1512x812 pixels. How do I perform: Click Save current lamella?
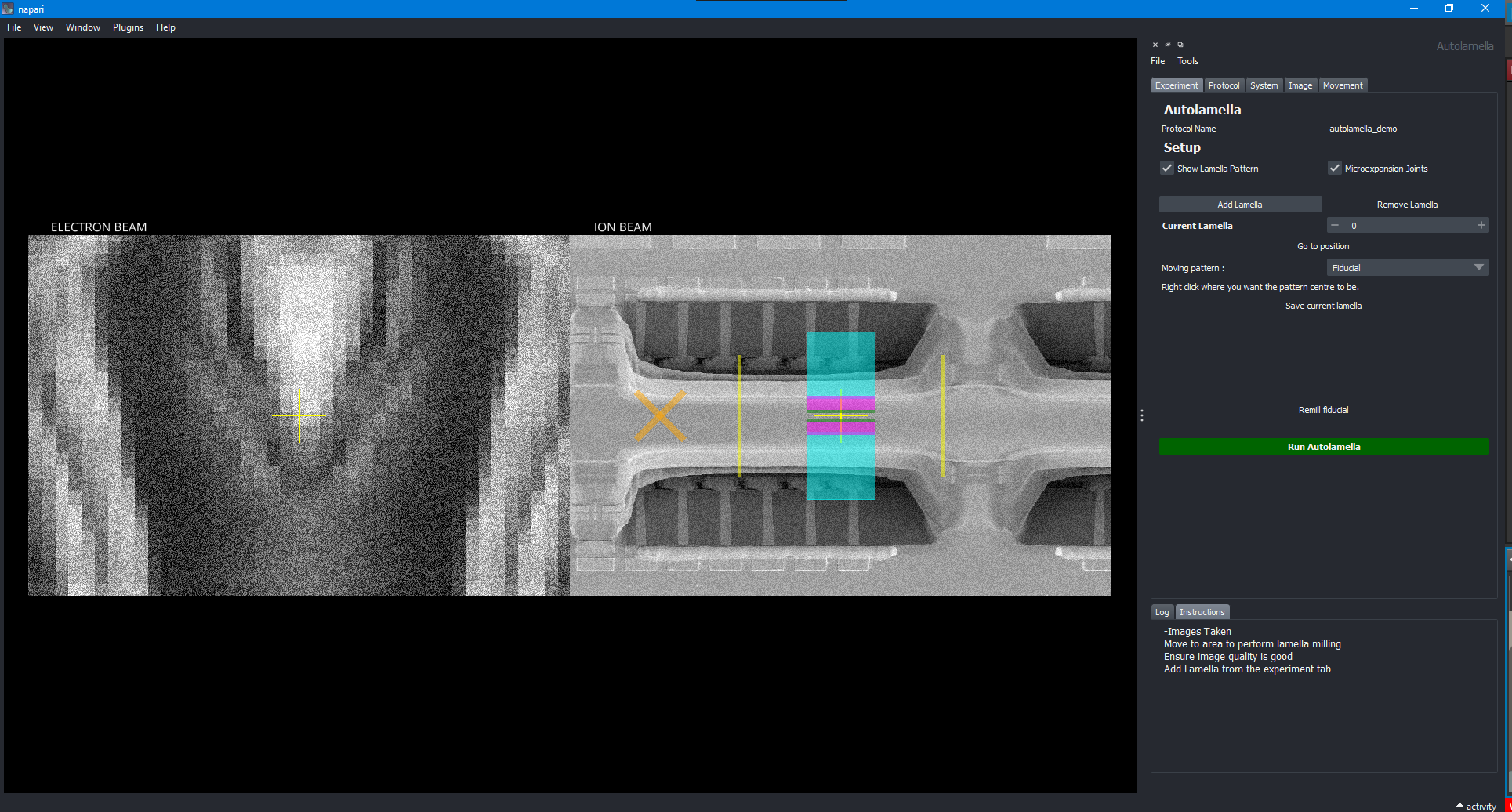(1322, 306)
